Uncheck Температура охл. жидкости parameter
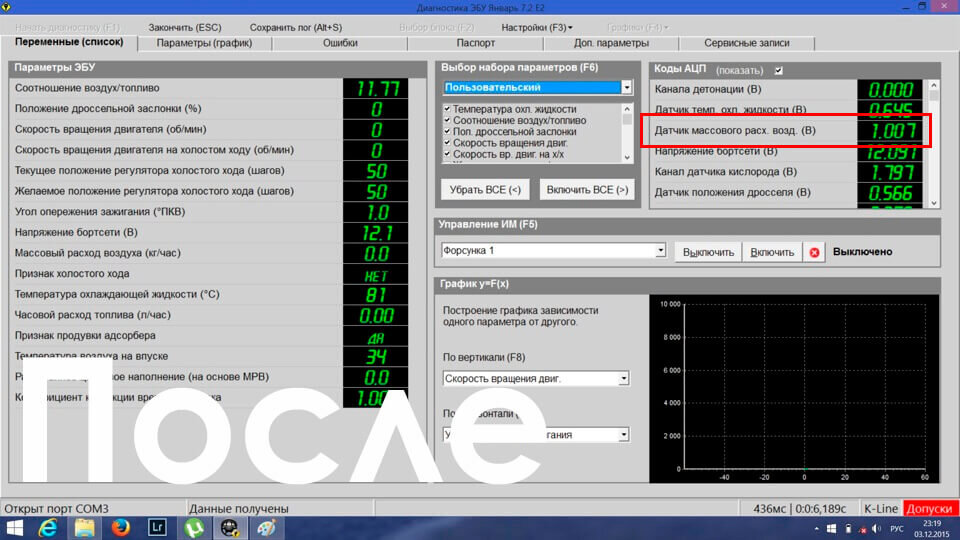960x540 pixels. coord(447,109)
